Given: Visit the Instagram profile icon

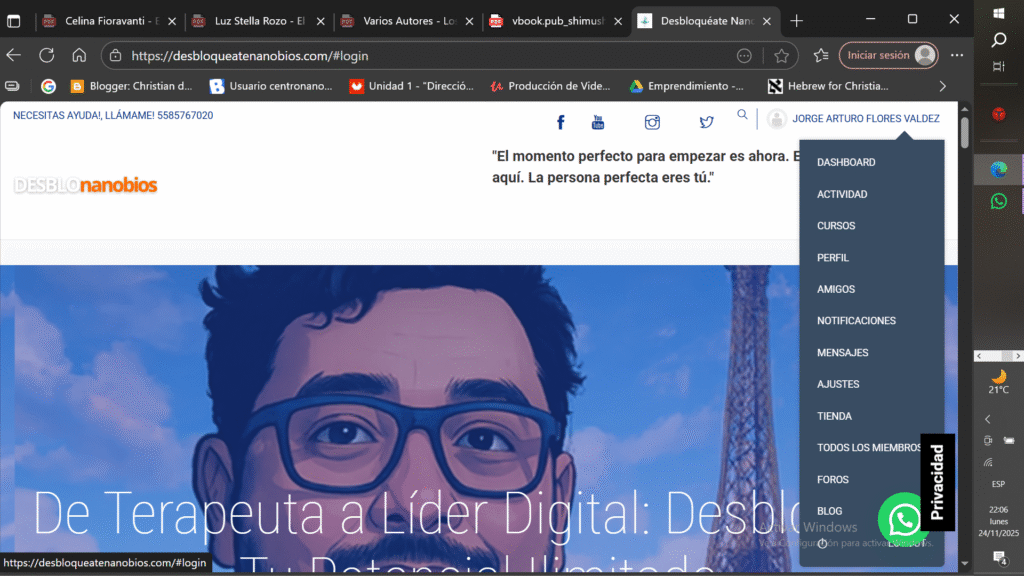Looking at the screenshot, I should tap(652, 122).
